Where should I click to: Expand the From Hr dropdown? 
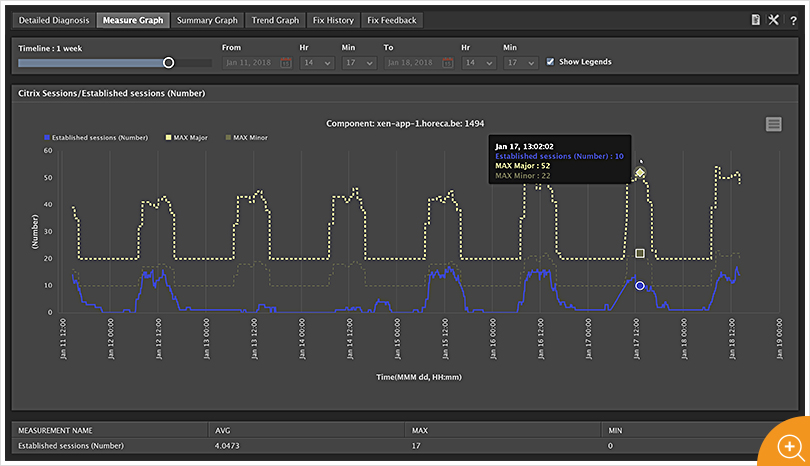point(317,63)
